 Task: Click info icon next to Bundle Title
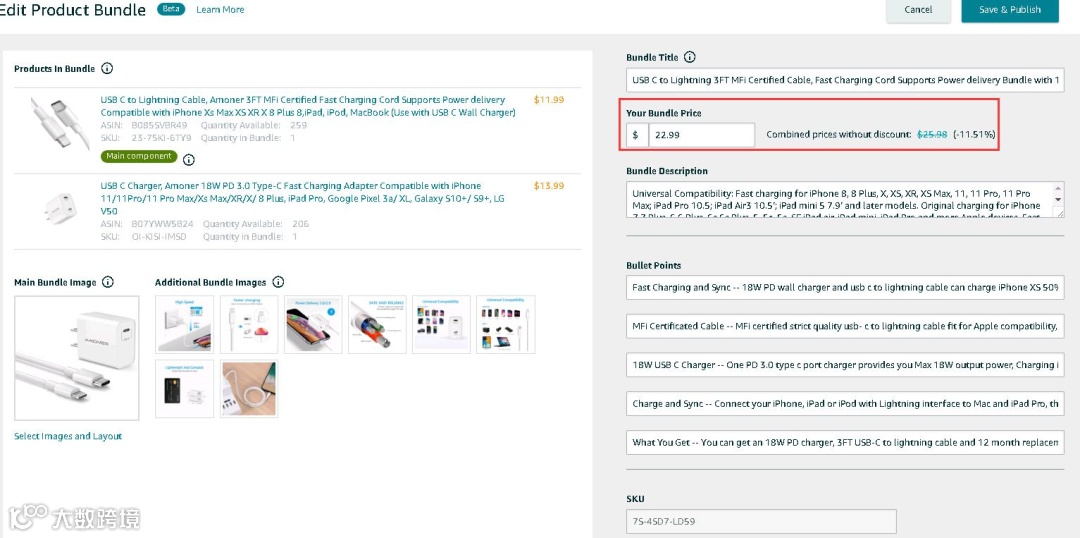tap(689, 58)
